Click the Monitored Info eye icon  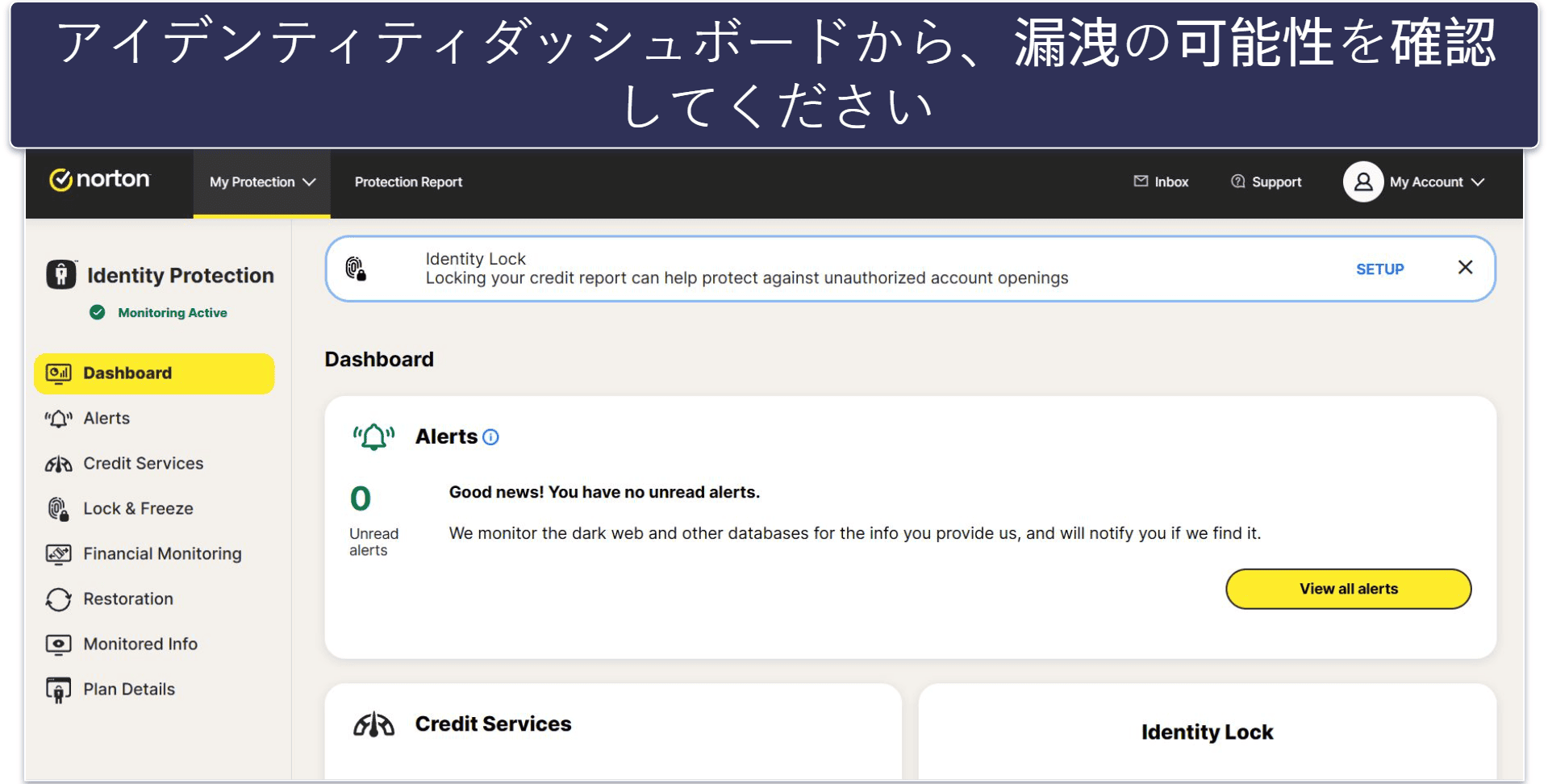(58, 644)
